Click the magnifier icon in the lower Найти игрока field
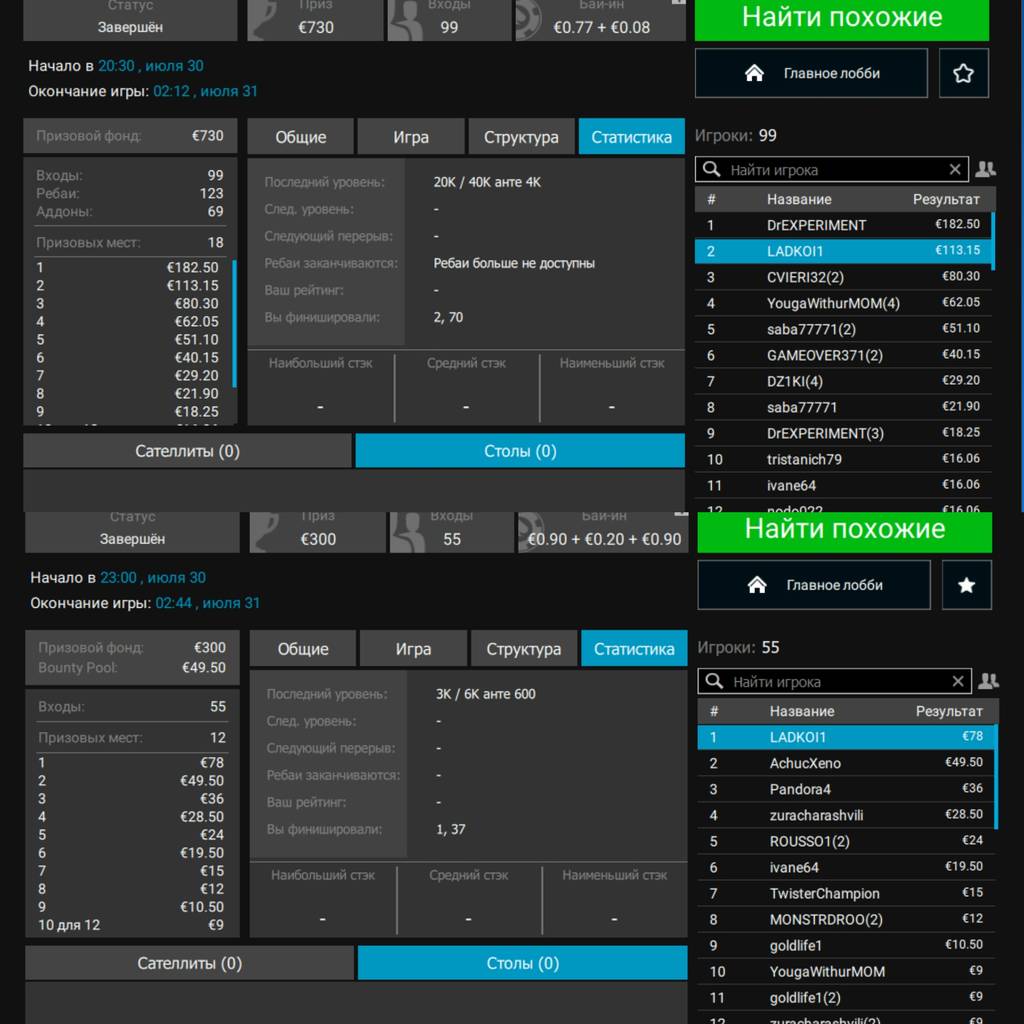1024x1024 pixels. [714, 682]
